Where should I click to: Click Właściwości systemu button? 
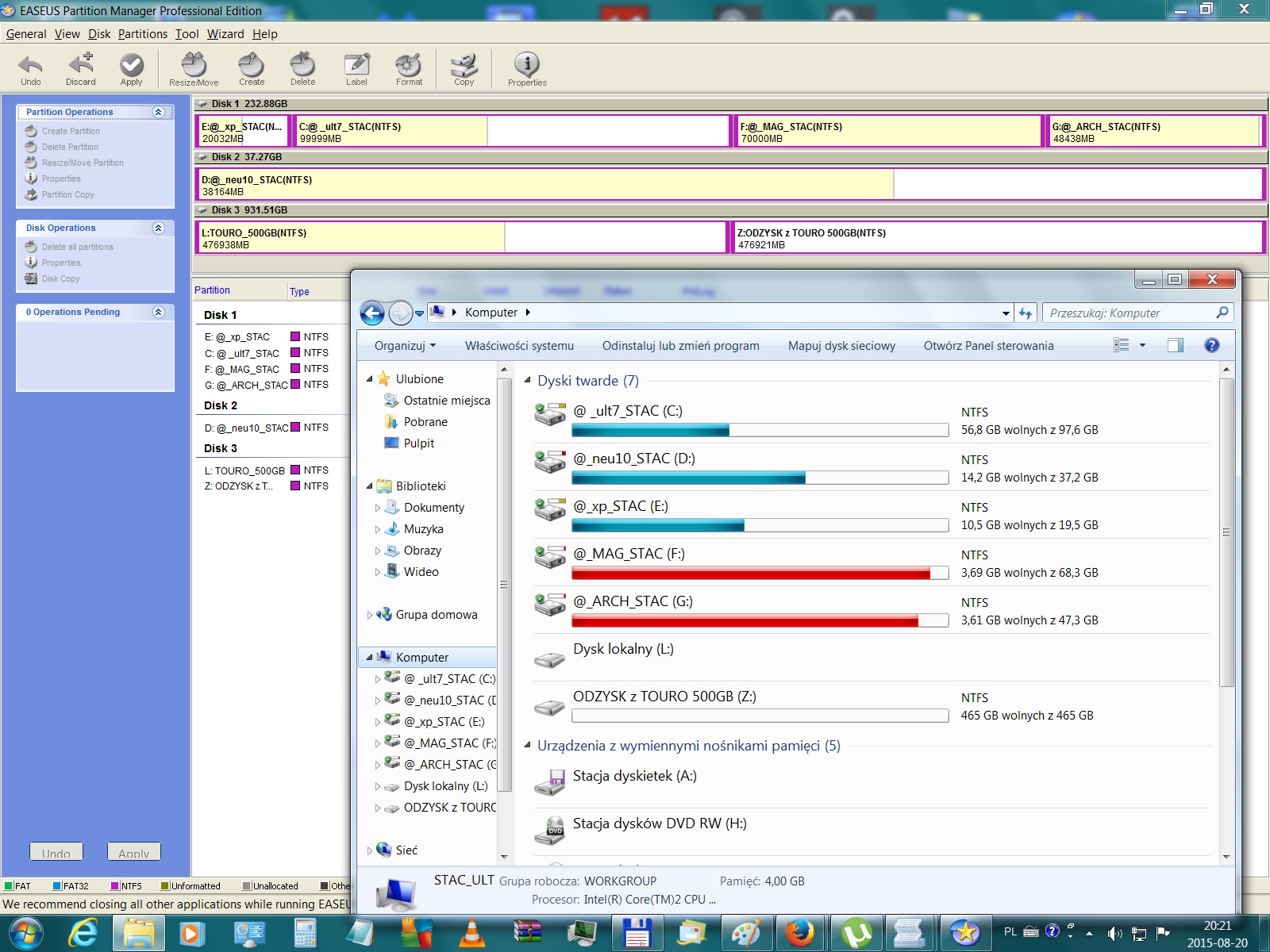[519, 346]
